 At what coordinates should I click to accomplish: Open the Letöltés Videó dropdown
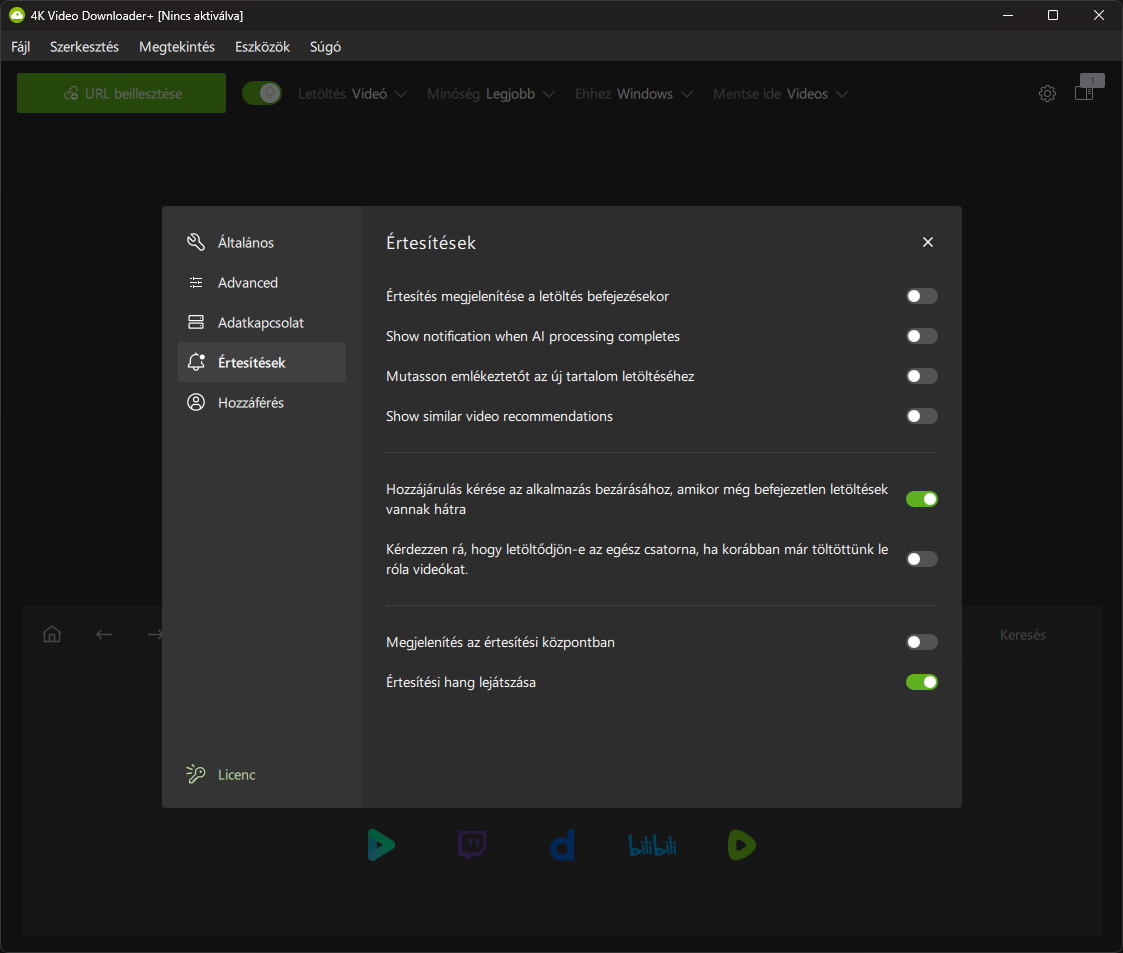click(x=352, y=94)
